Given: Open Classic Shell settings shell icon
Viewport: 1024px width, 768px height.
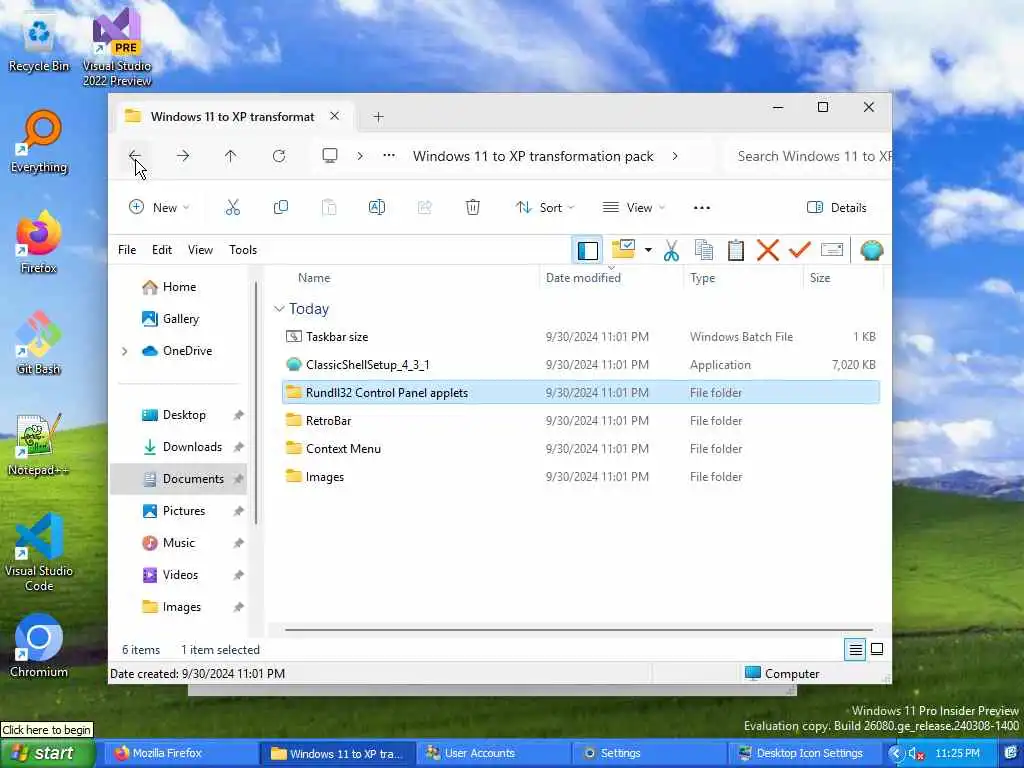Looking at the screenshot, I should click(872, 250).
